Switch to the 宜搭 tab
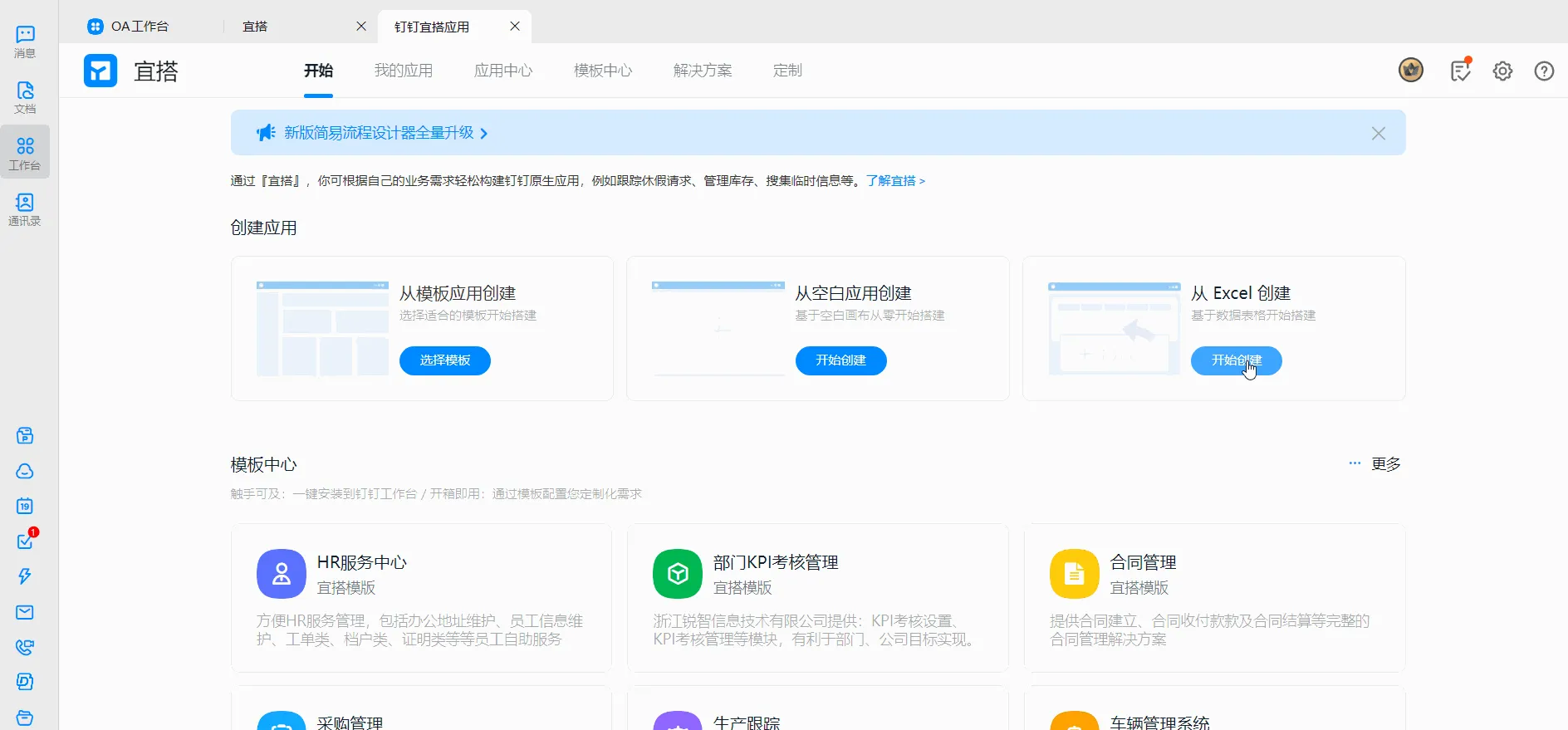The image size is (1568, 730). 255,27
